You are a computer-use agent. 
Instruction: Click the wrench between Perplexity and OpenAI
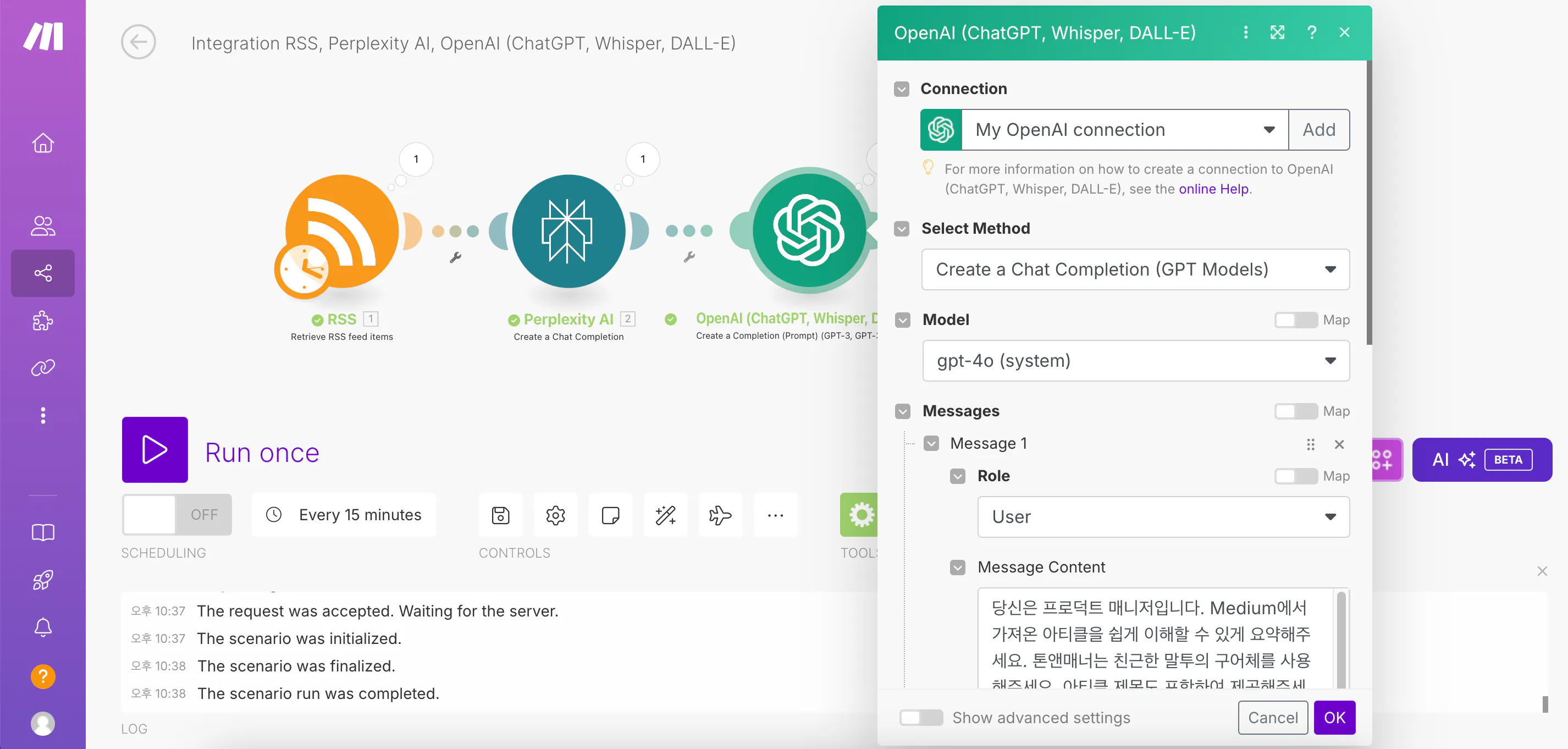tap(689, 257)
